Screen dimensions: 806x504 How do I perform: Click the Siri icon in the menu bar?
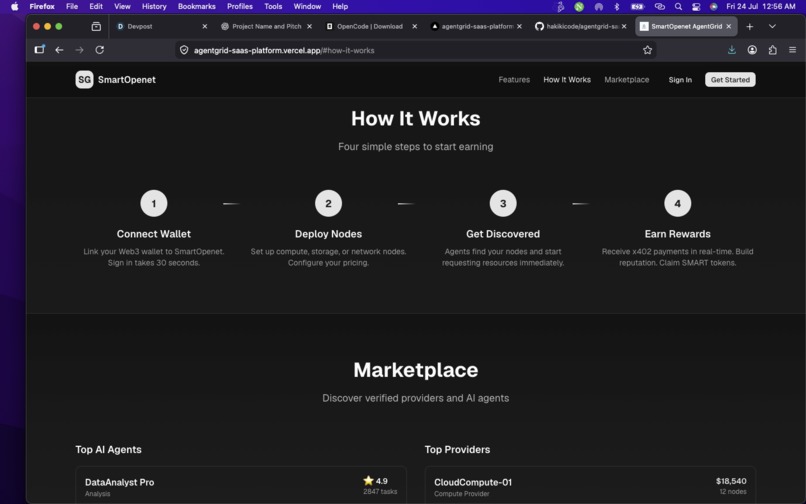(x=713, y=7)
